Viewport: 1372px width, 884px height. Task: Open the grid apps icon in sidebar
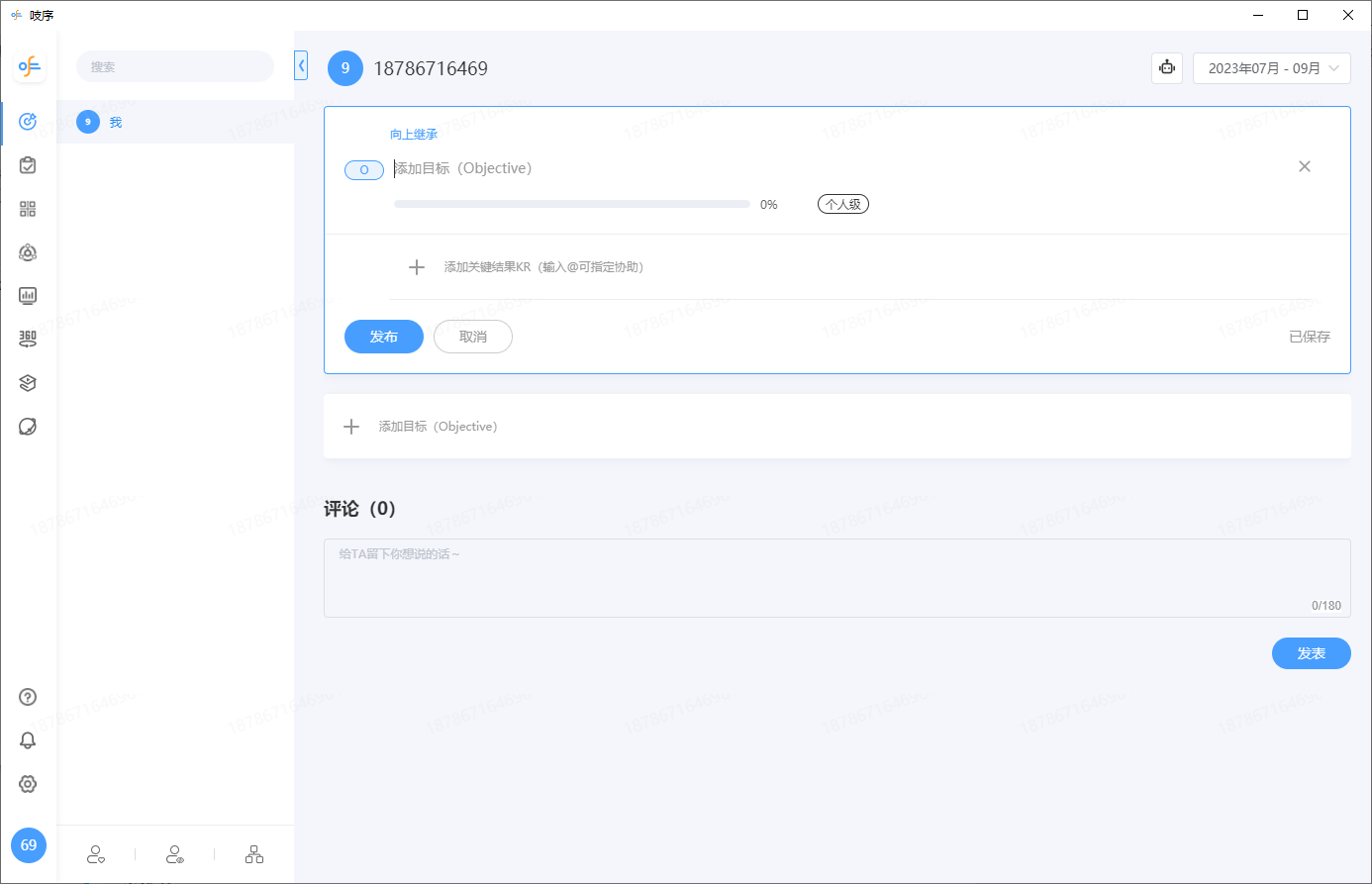point(28,209)
